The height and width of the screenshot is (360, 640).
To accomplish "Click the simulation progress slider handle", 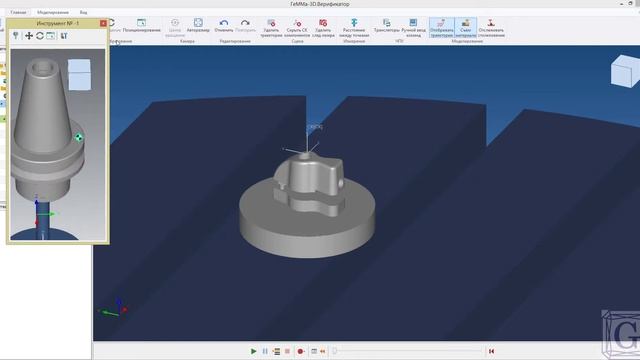I will click(x=334, y=351).
